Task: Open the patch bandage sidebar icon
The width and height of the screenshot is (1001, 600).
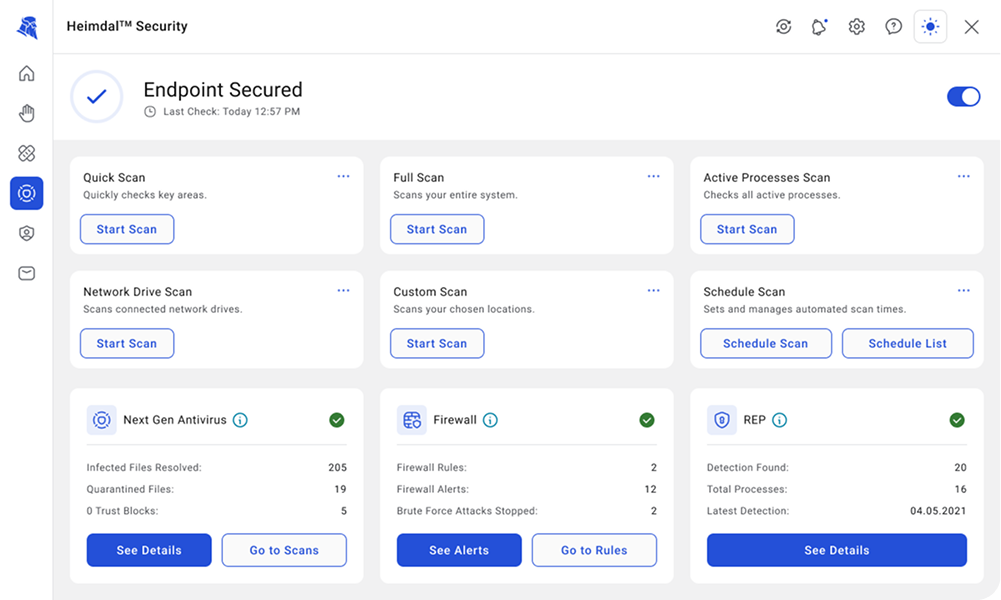Action: coord(26,153)
